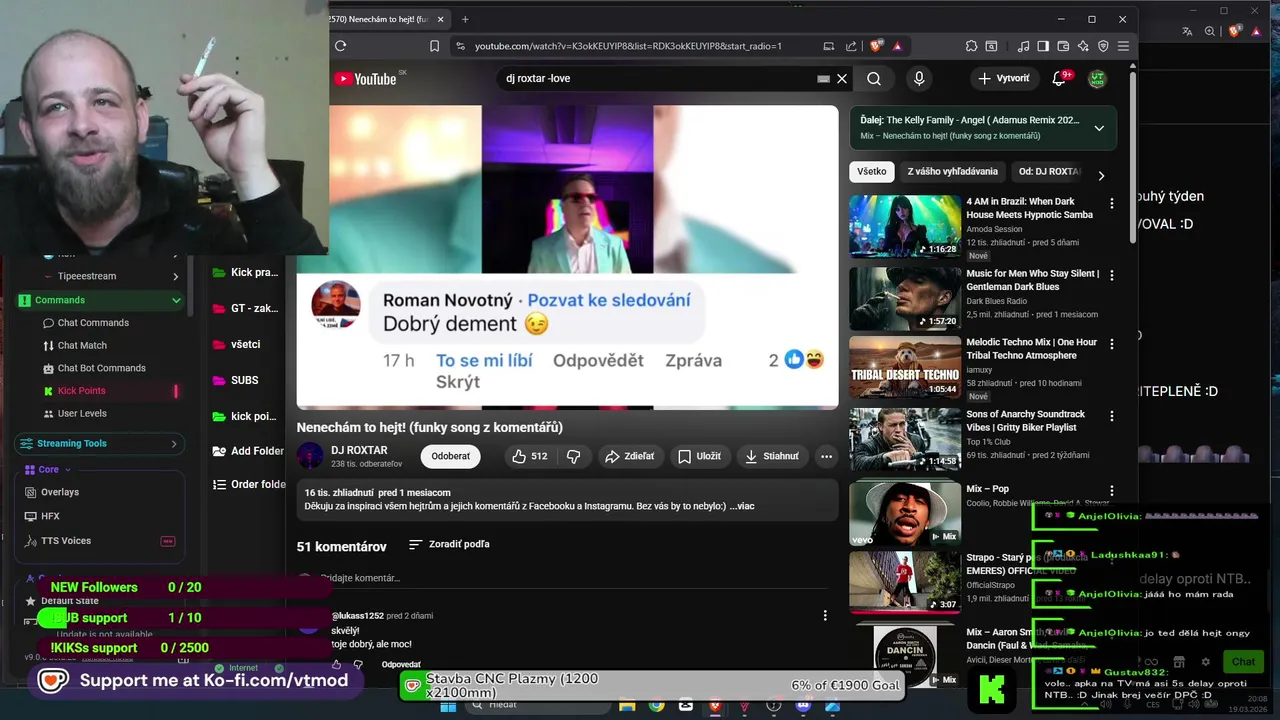1280x720 pixels.
Task: Click Zdieľať share button
Action: point(629,456)
